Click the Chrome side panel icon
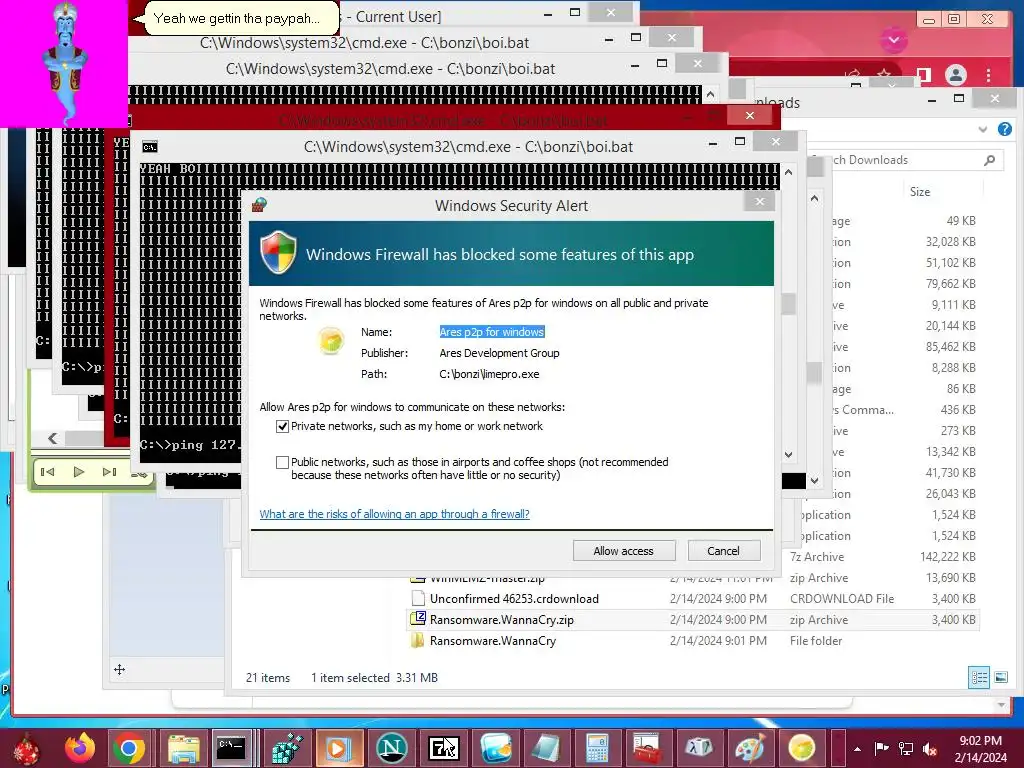This screenshot has height=768, width=1024. tap(923, 75)
